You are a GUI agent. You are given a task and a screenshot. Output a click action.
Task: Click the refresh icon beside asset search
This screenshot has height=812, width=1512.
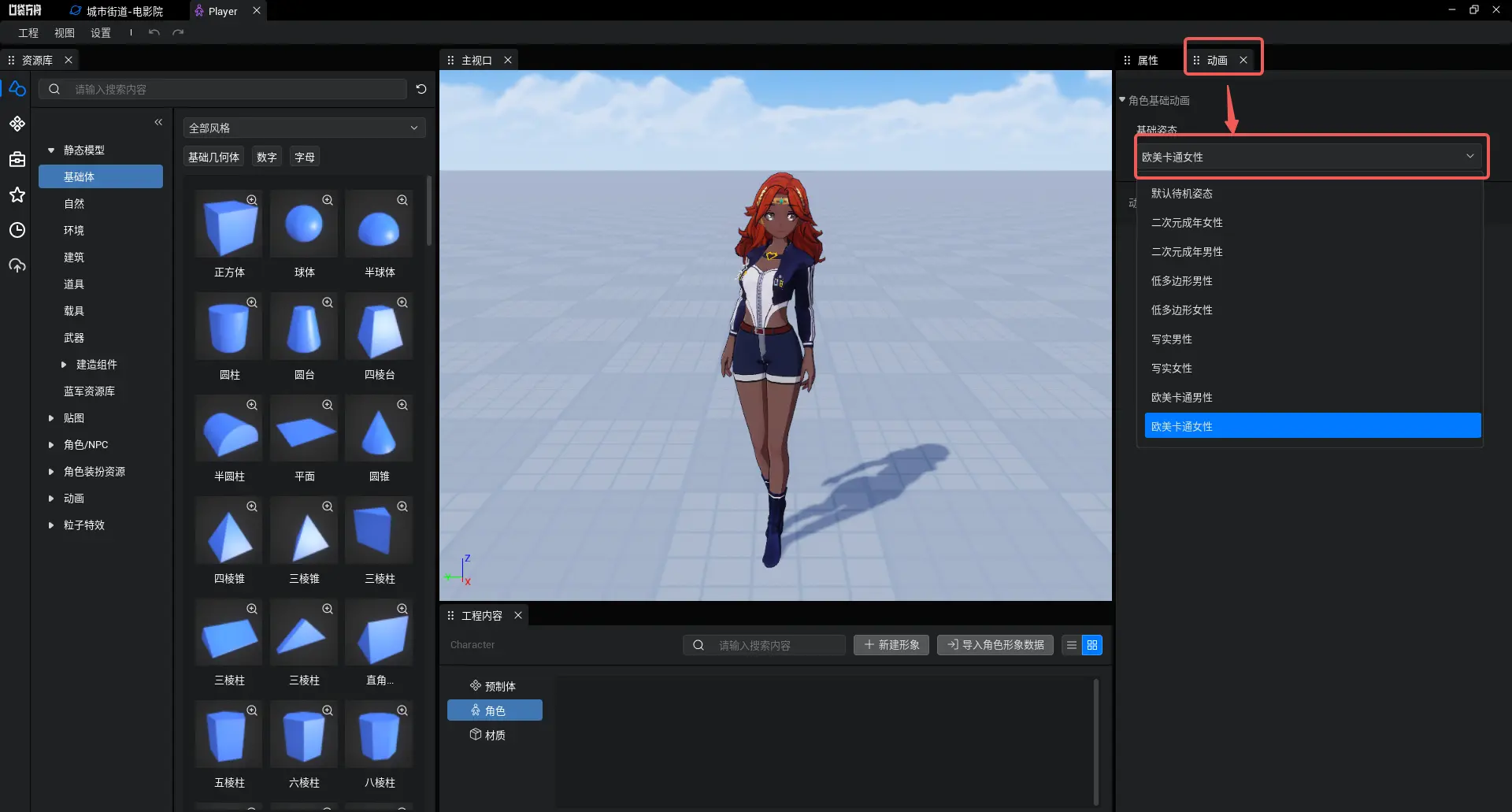(421, 89)
